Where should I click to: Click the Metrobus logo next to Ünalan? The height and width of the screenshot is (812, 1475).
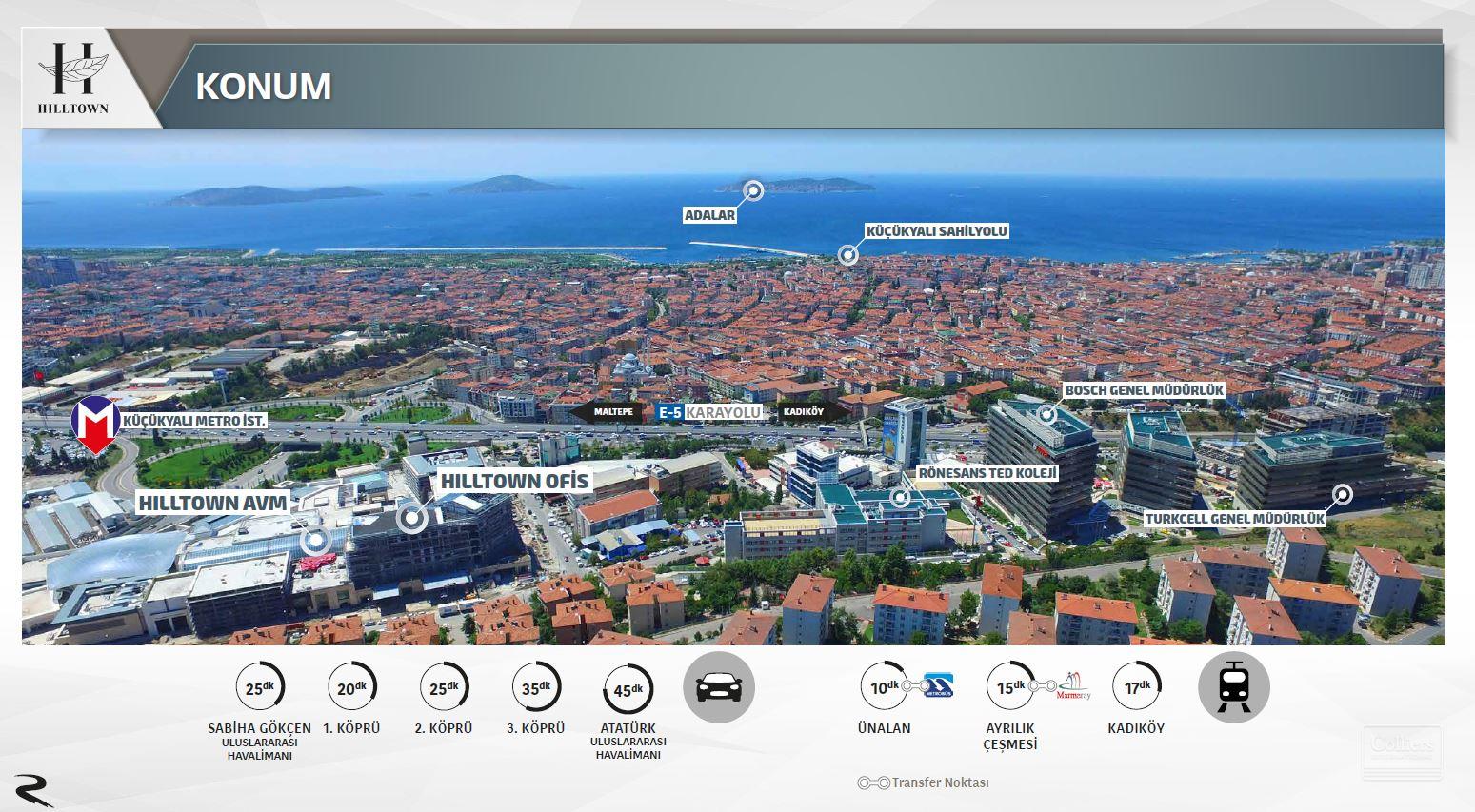[x=939, y=686]
